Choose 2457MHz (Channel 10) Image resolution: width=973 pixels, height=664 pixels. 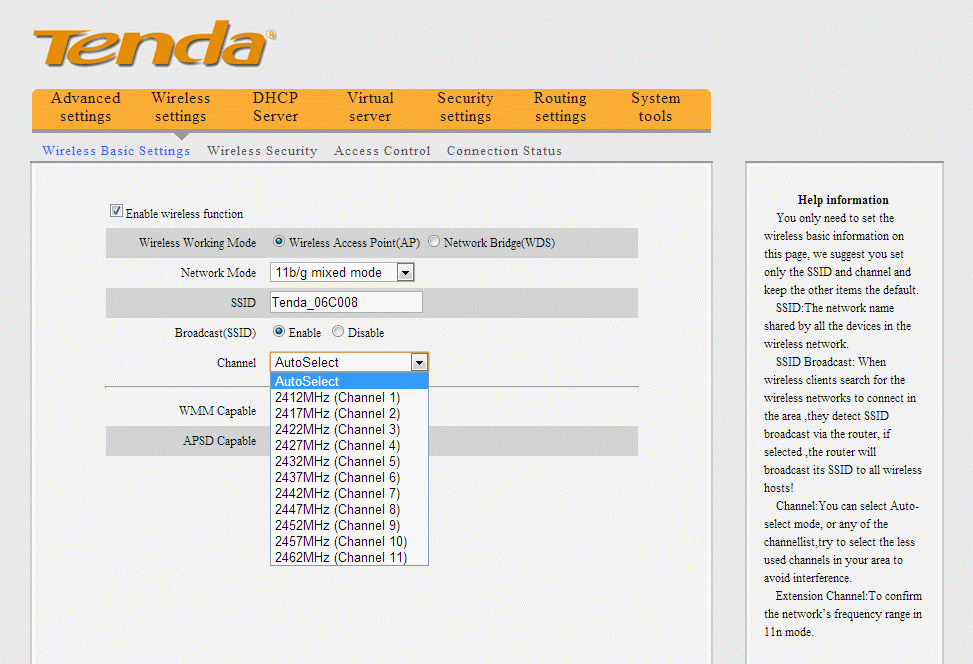[x=349, y=542]
